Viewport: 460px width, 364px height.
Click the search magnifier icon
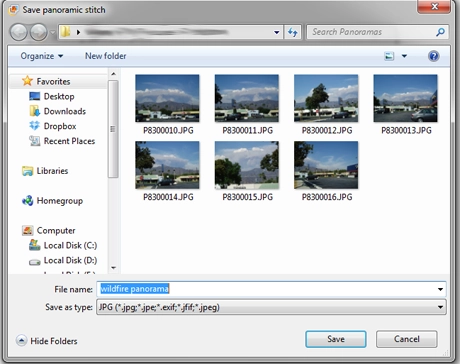coord(440,32)
